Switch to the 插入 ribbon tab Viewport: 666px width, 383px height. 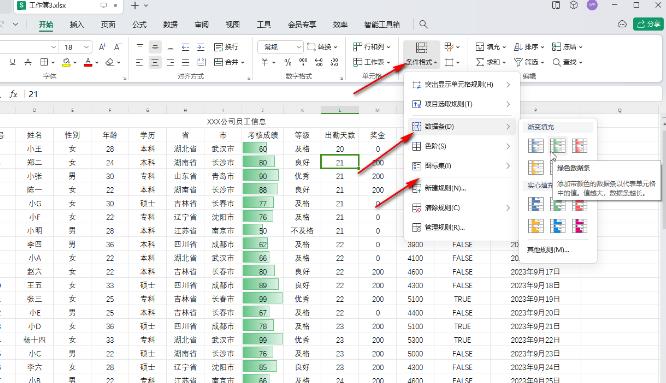(x=76, y=25)
